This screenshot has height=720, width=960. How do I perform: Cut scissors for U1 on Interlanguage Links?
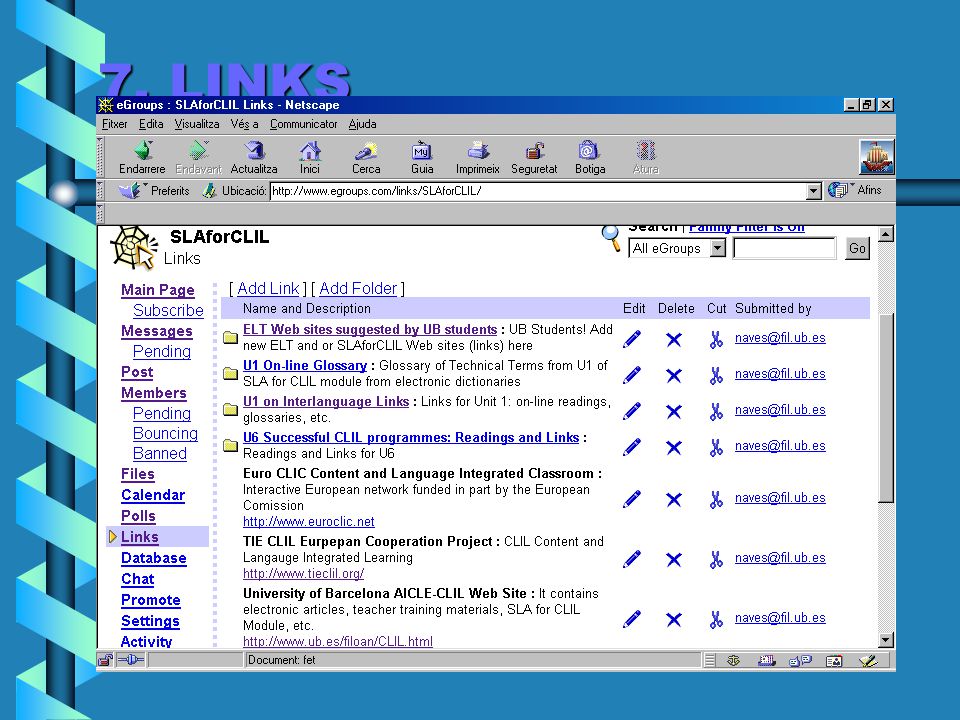click(716, 411)
